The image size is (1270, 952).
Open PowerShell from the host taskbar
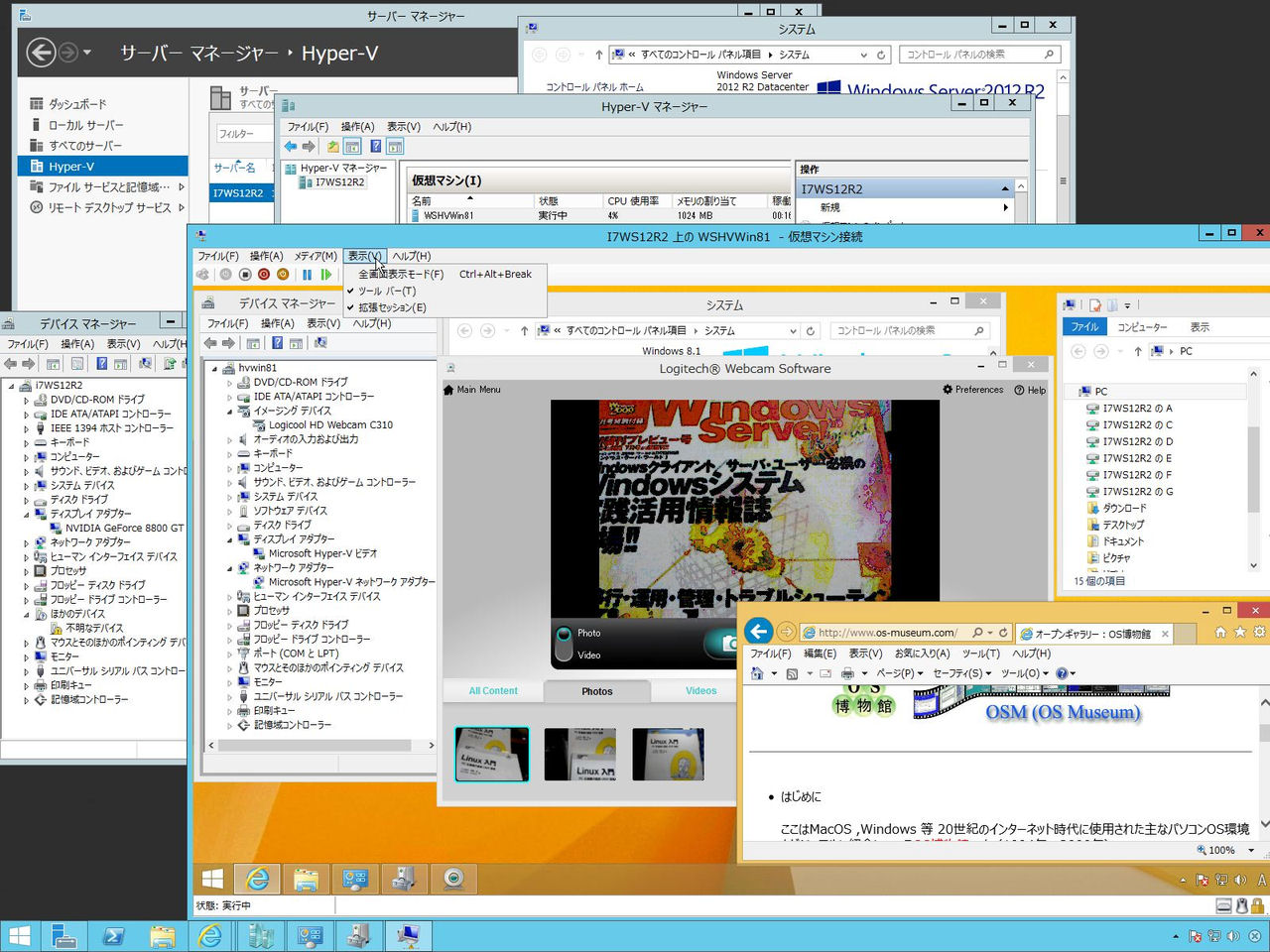(113, 935)
